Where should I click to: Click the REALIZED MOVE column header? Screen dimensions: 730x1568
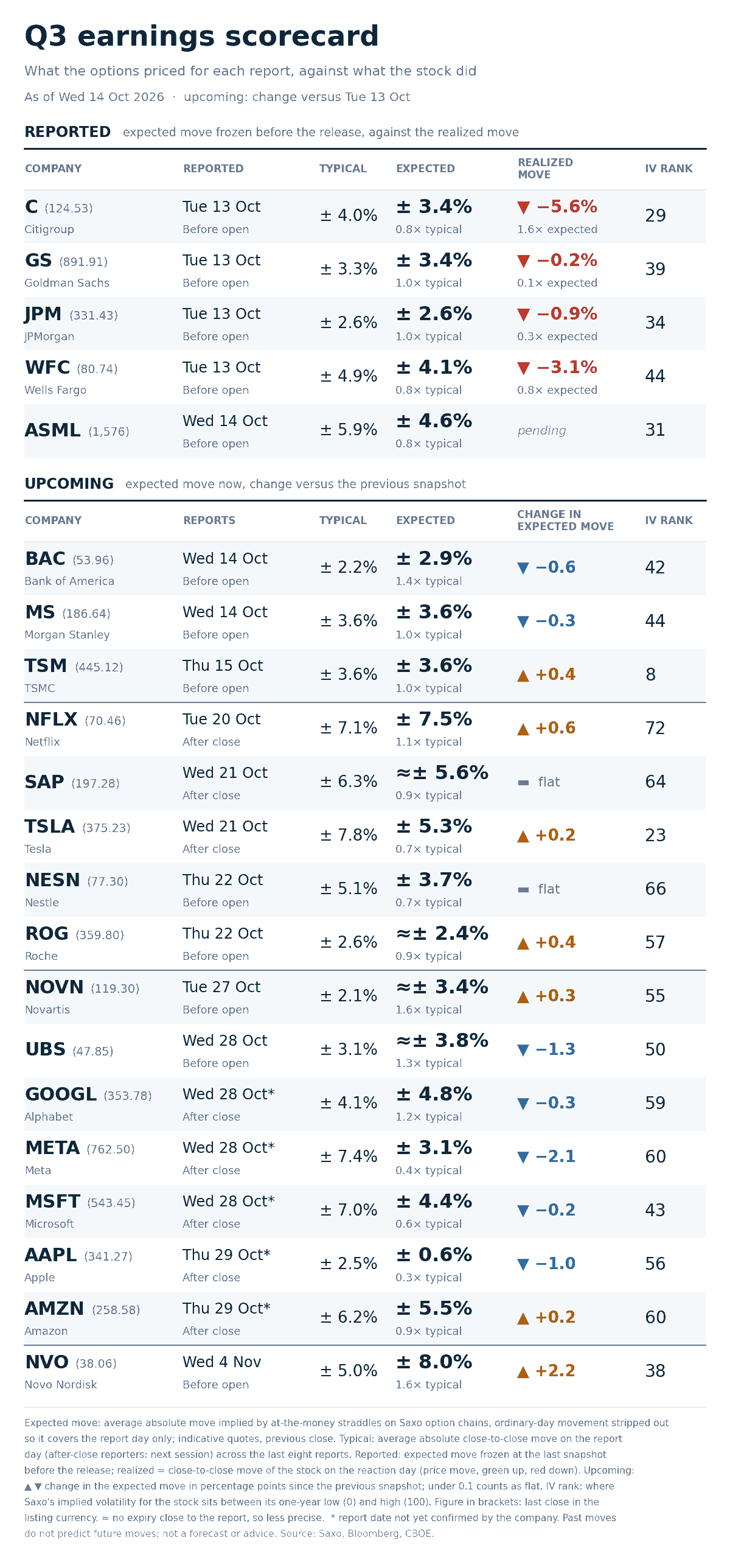click(x=545, y=169)
